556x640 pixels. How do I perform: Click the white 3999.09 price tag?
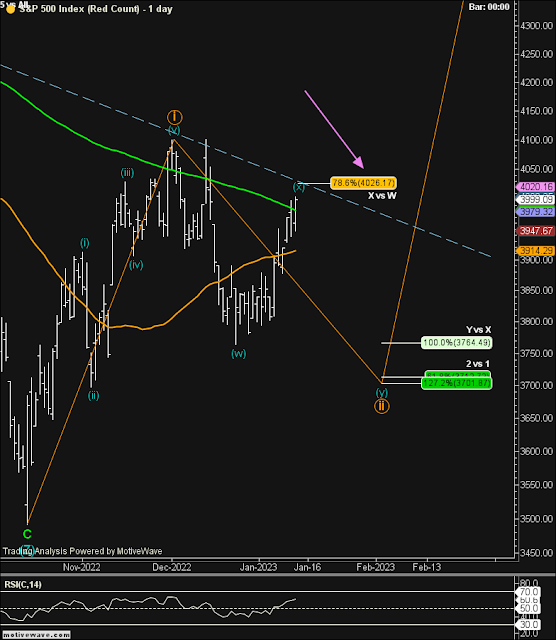pyautogui.click(x=536, y=200)
